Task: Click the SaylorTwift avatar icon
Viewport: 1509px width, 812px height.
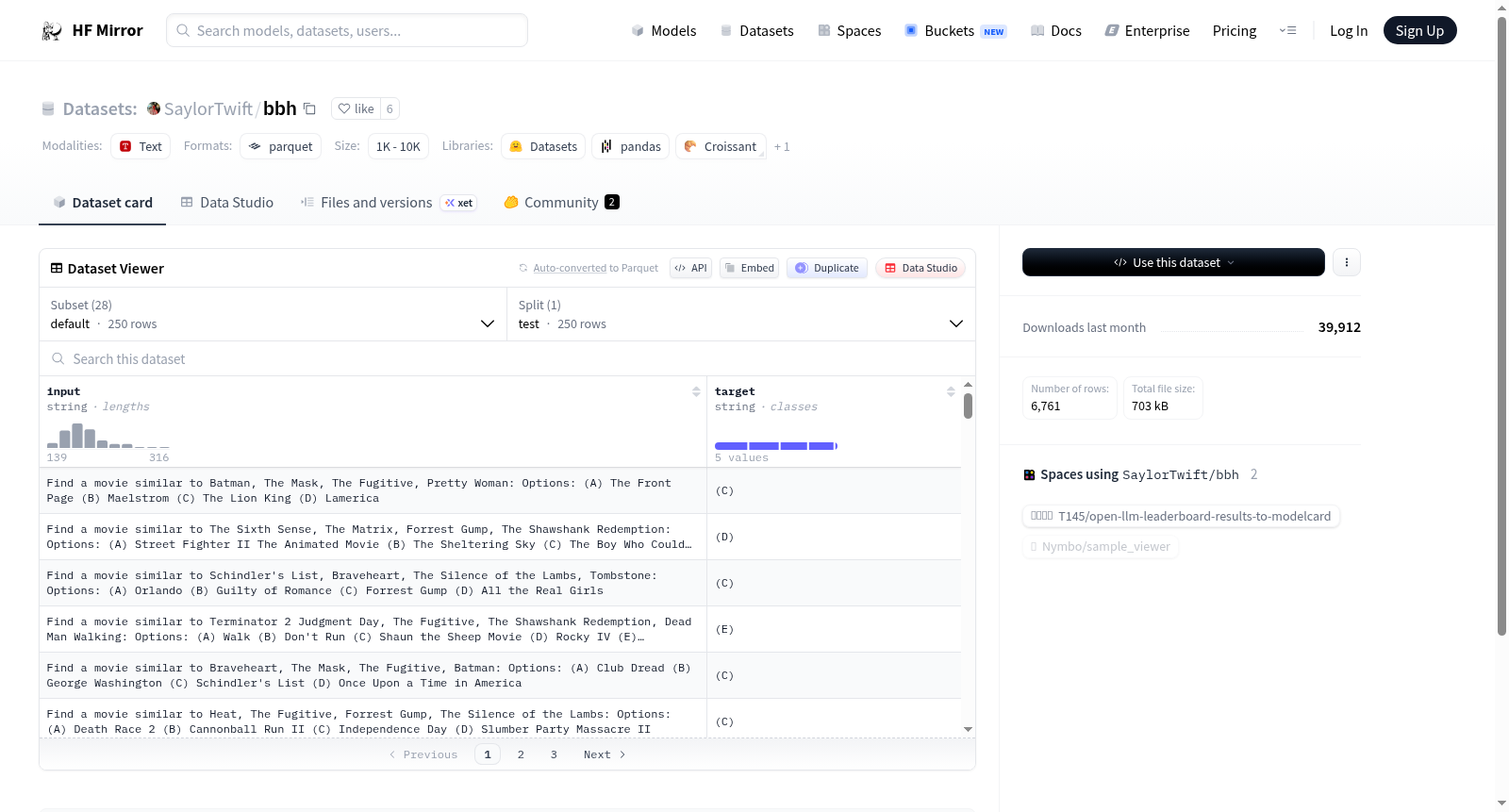Action: pos(154,108)
